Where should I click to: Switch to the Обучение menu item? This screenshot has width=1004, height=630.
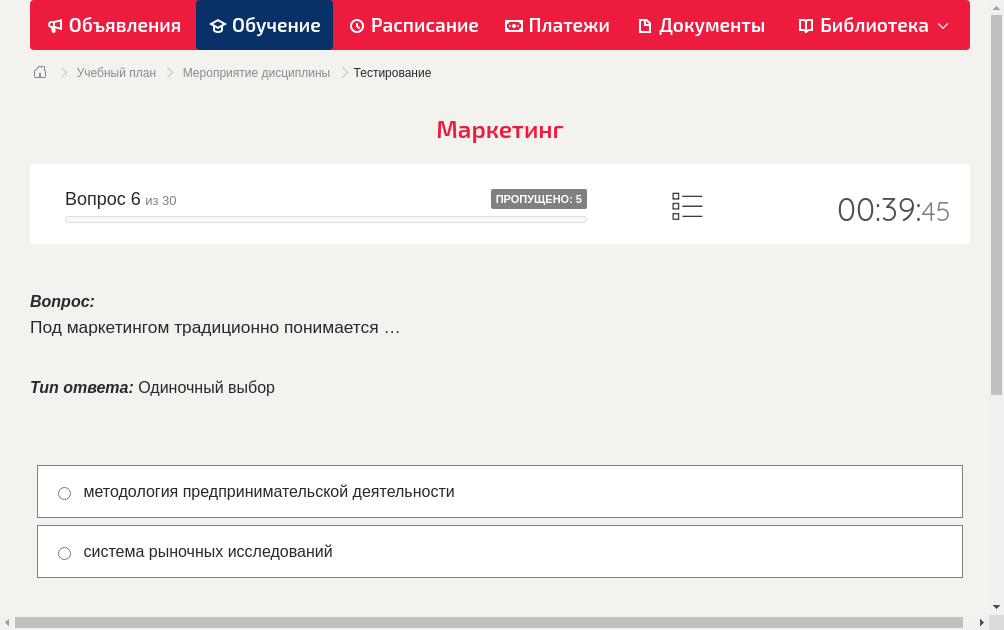264,25
